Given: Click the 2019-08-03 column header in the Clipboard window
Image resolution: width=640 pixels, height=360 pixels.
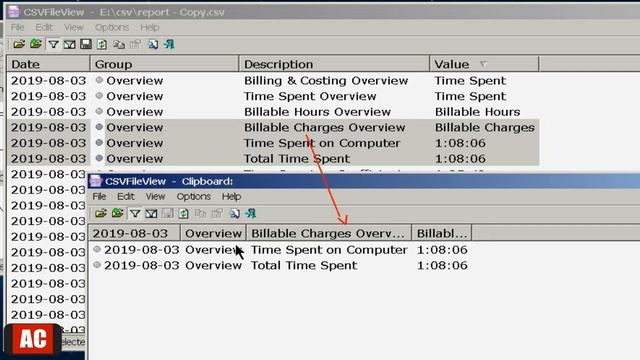Looking at the screenshot, I should [x=134, y=233].
